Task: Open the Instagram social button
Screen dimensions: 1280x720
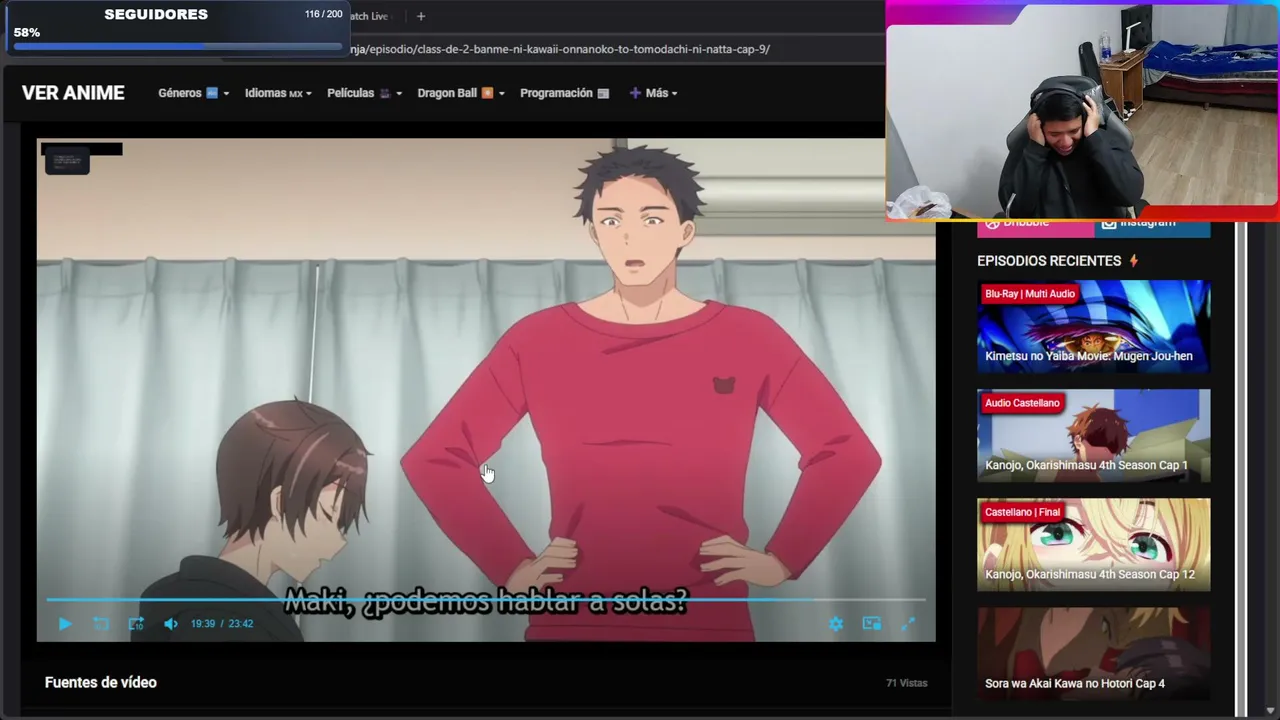Action: (1153, 226)
